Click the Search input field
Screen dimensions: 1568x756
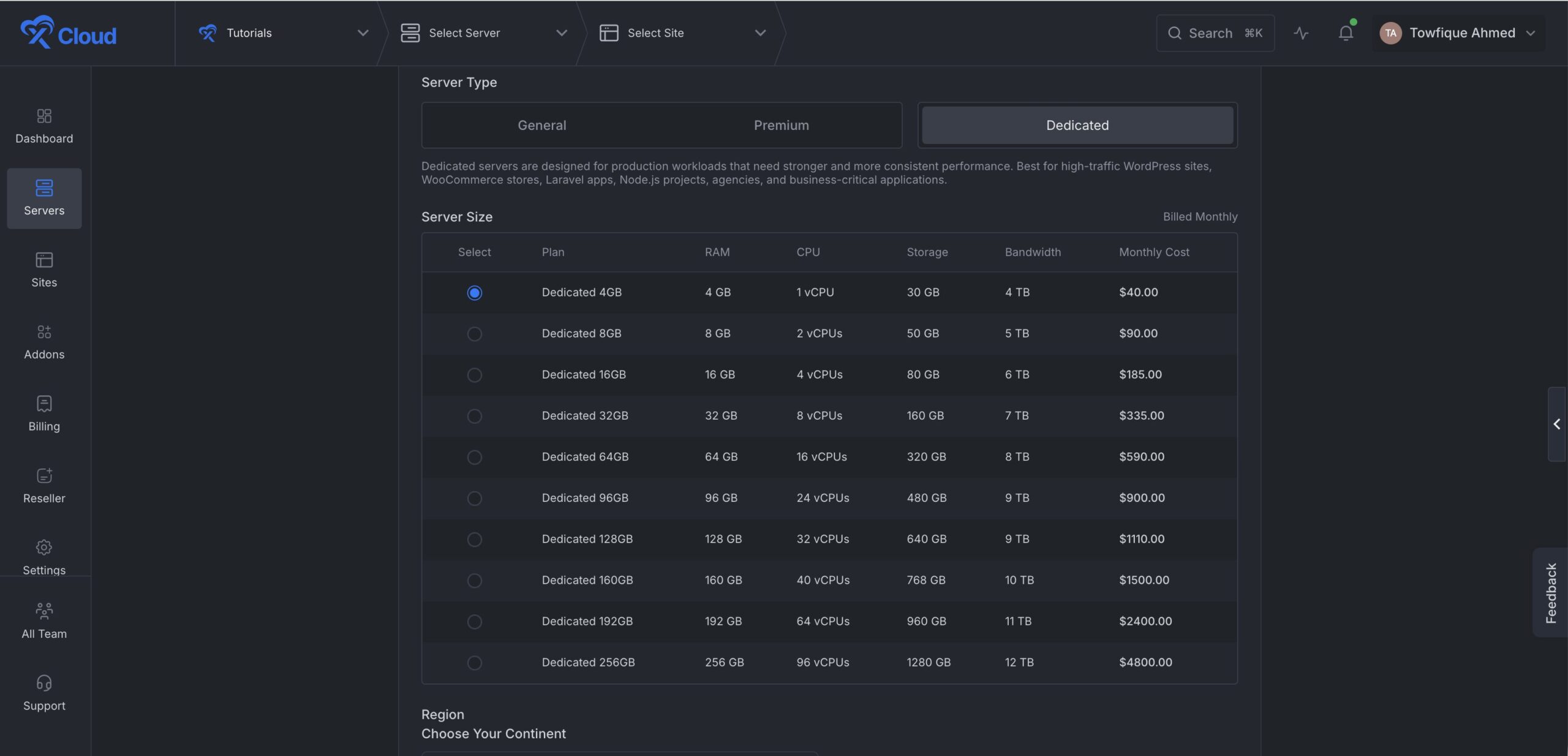click(1215, 33)
